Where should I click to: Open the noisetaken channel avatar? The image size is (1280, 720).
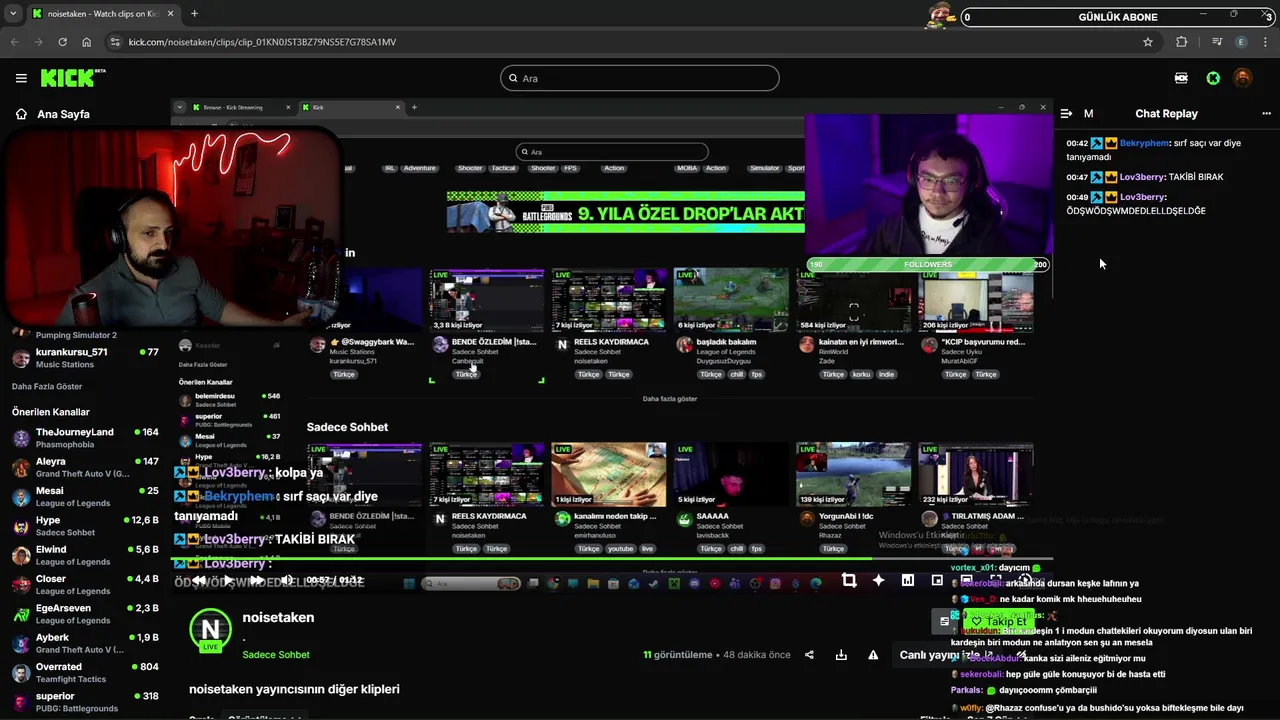(x=210, y=630)
